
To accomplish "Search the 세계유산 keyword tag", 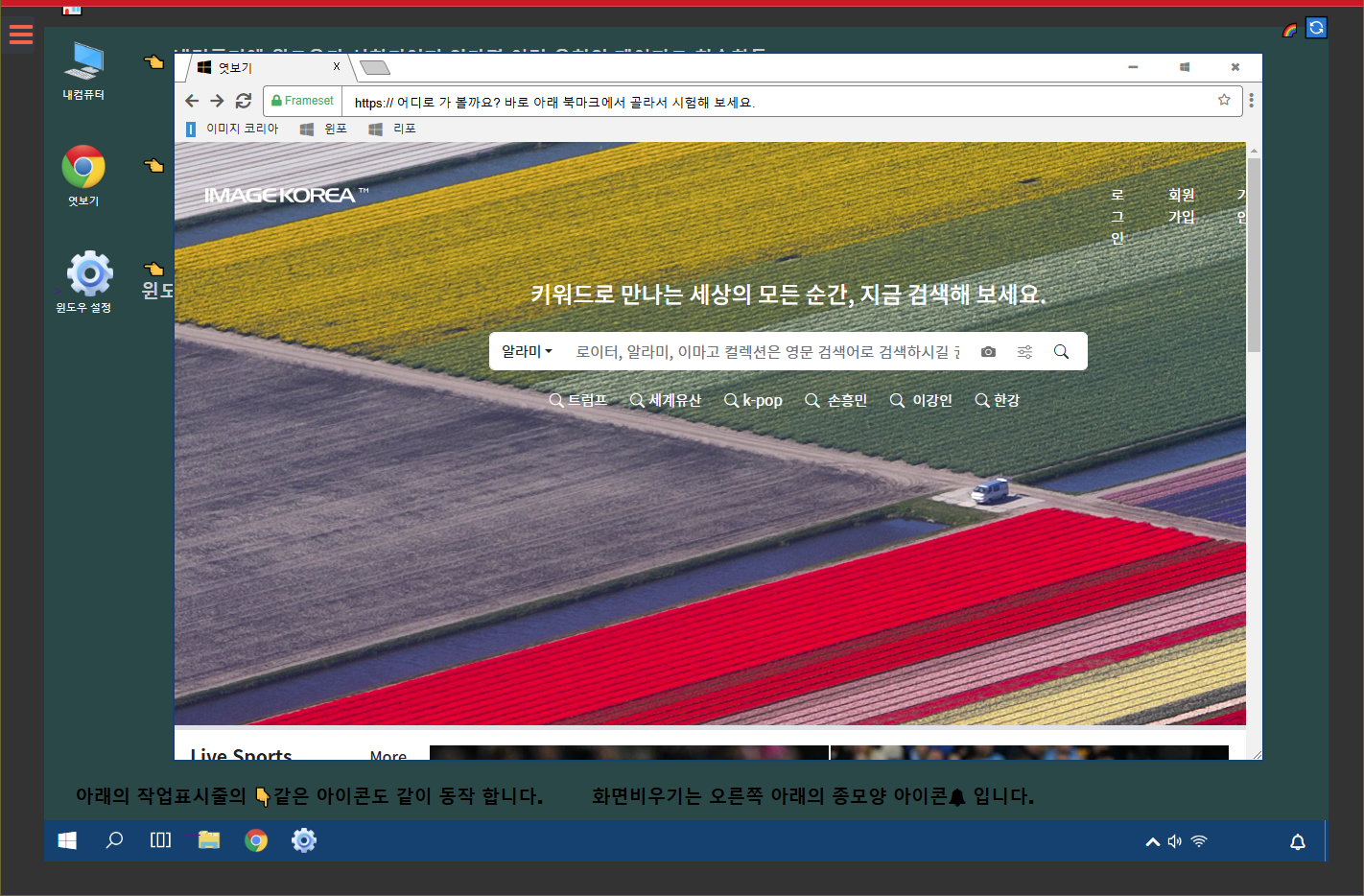I will 666,400.
